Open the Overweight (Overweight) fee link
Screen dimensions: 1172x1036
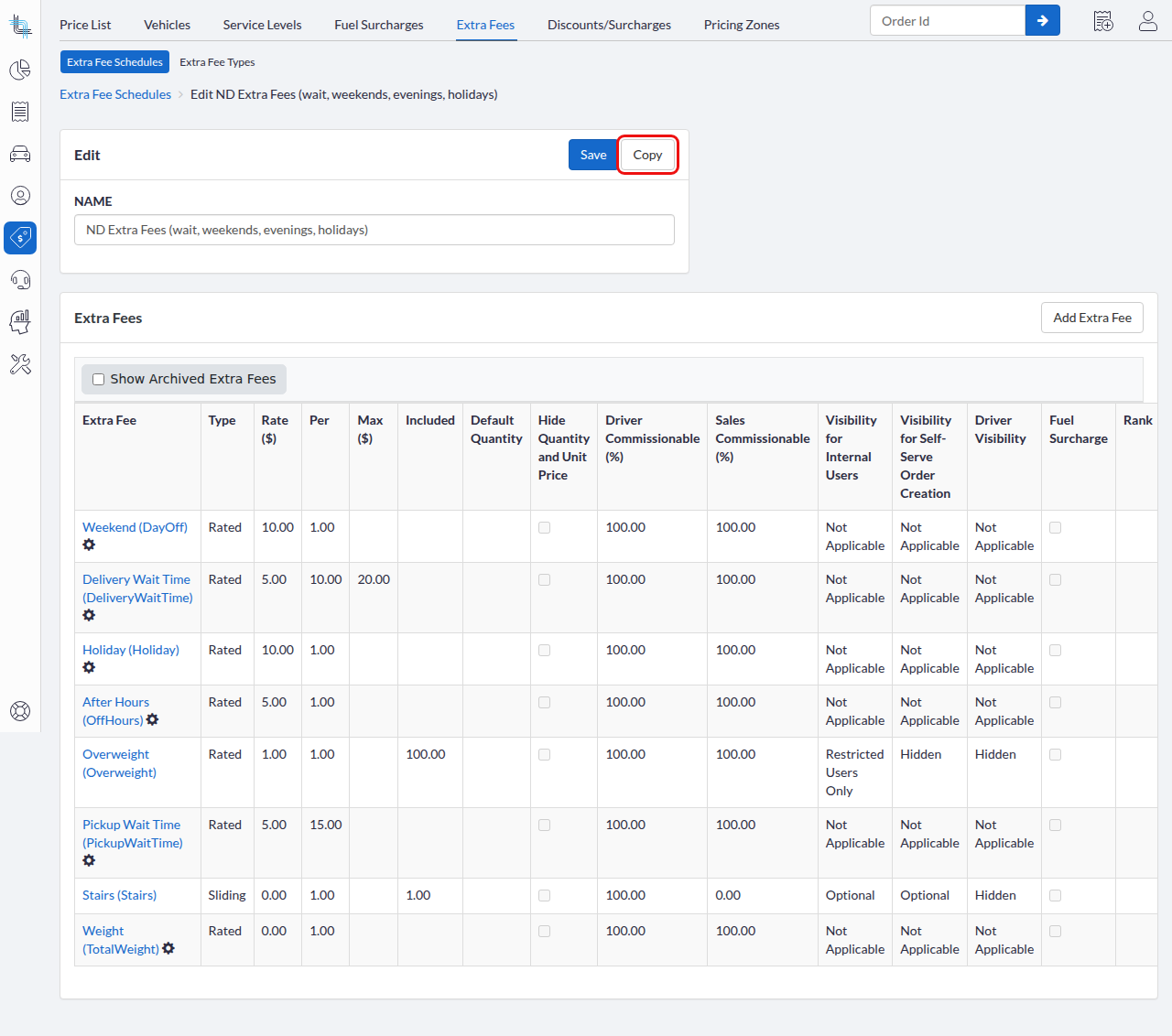(119, 763)
